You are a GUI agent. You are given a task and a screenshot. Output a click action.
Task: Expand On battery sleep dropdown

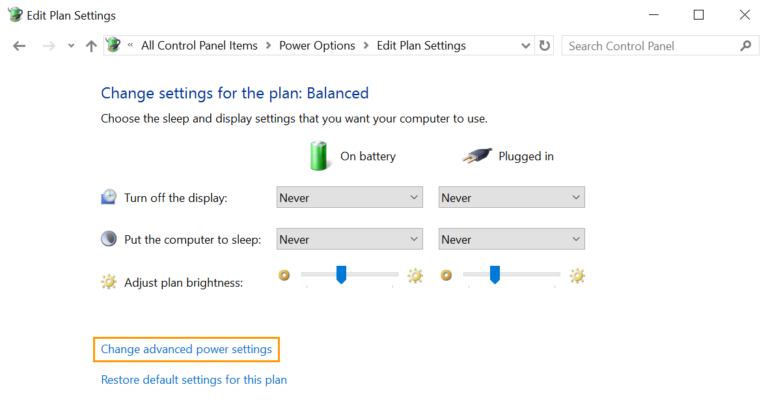[350, 239]
